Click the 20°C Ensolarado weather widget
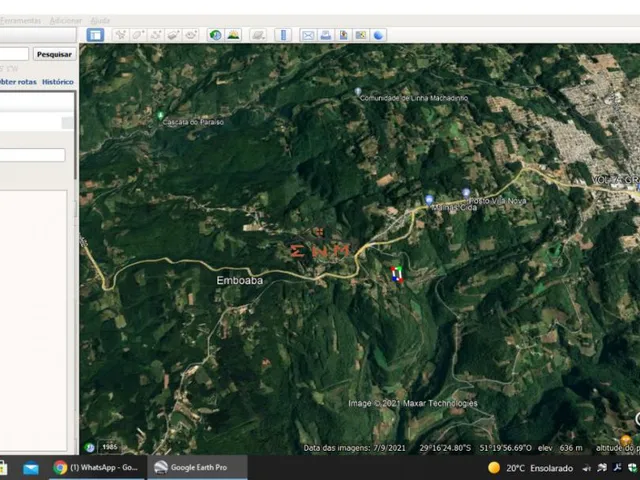640x480 pixels. (x=531, y=468)
